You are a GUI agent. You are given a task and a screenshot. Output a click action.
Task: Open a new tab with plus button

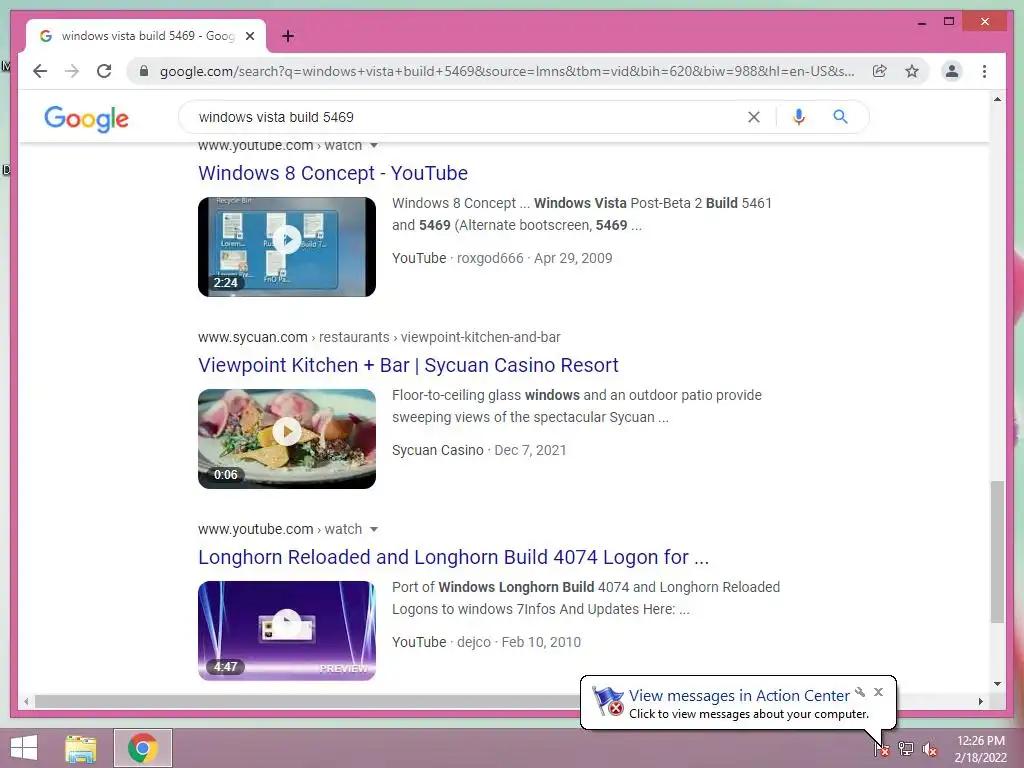coord(287,36)
